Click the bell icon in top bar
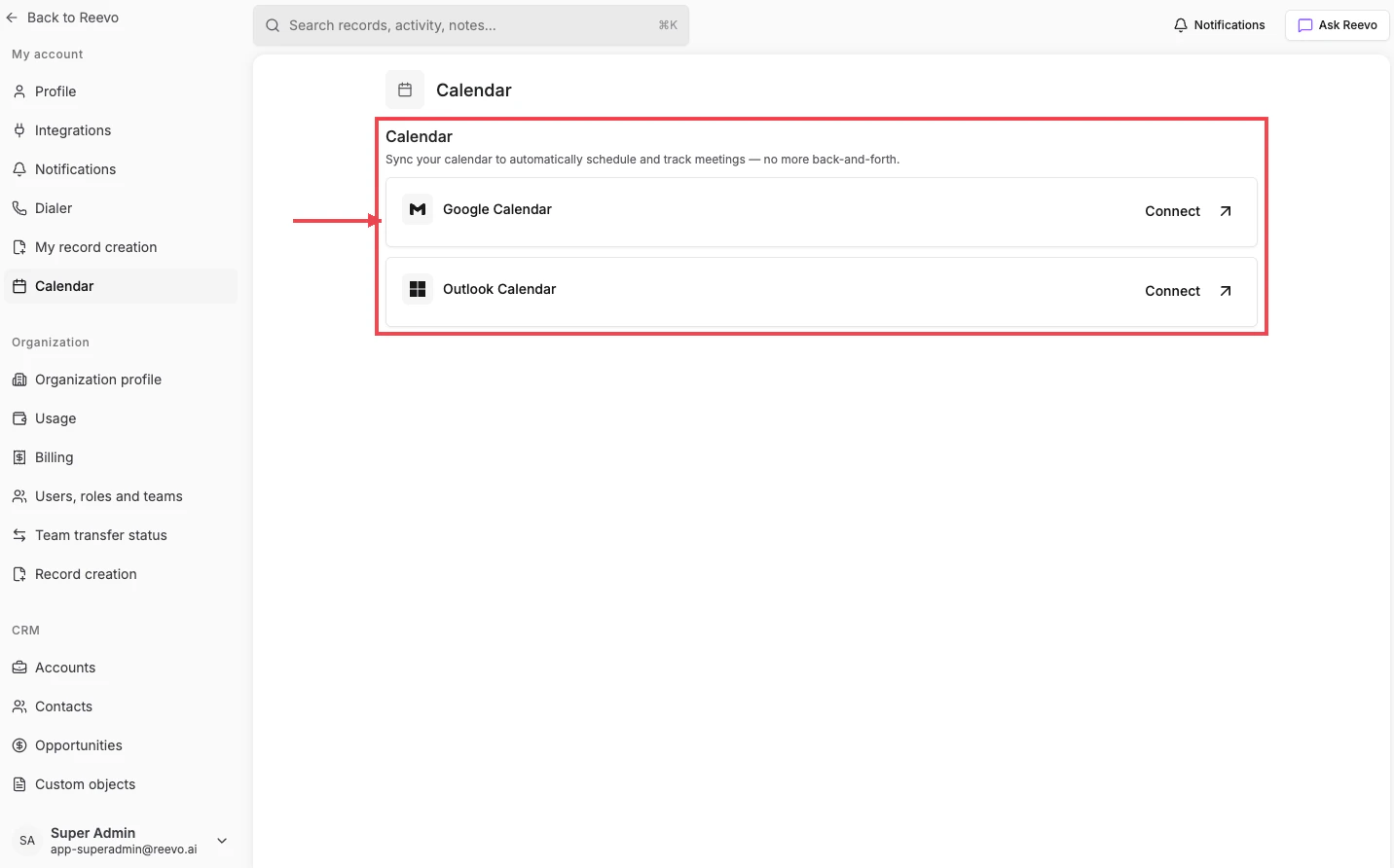Screen dimensions: 1394x868 (1181, 25)
